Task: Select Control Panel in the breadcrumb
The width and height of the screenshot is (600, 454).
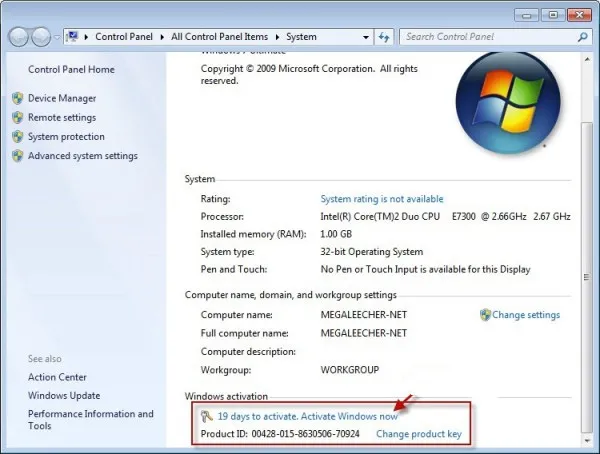Action: 124,37
